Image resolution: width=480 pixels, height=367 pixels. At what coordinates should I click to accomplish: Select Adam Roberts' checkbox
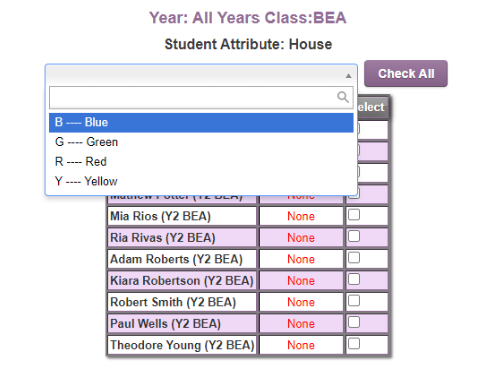click(354, 258)
